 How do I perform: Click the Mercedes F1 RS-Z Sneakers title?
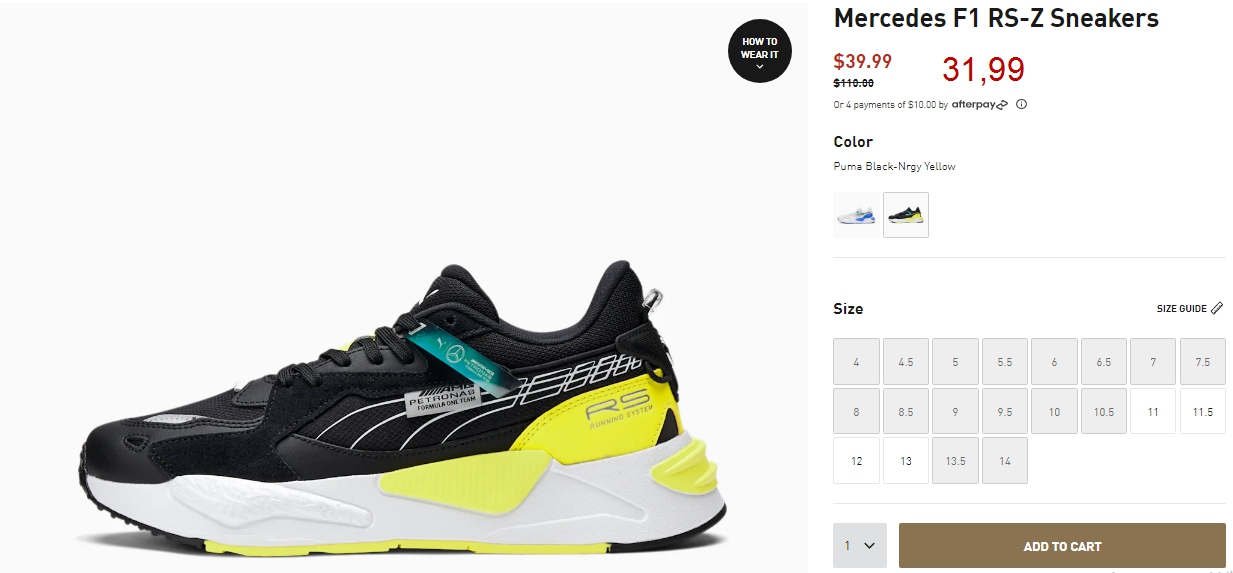click(x=996, y=18)
